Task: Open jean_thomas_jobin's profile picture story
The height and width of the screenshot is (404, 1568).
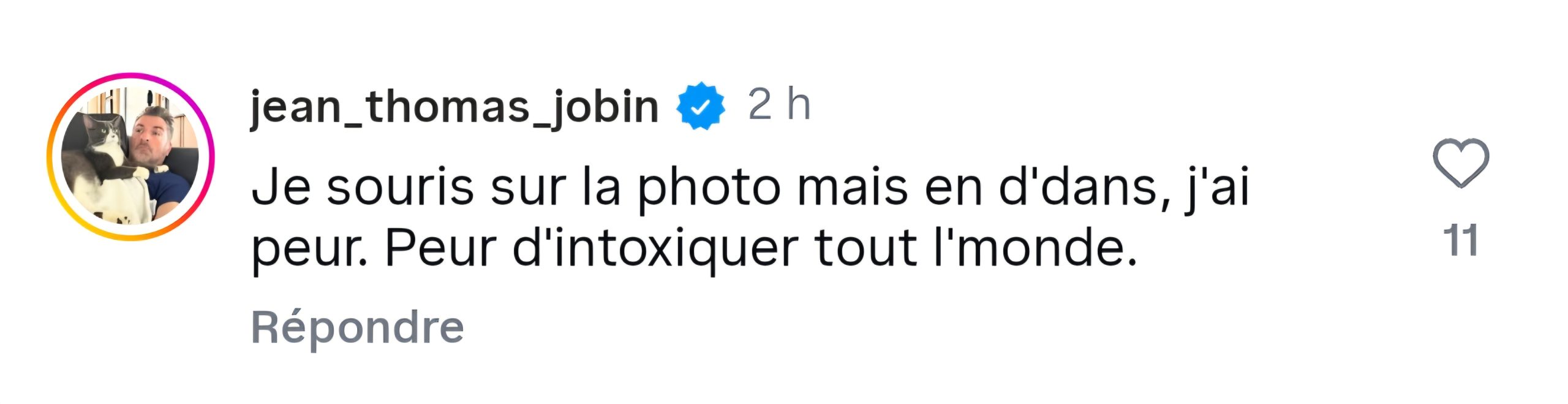Action: pos(130,157)
